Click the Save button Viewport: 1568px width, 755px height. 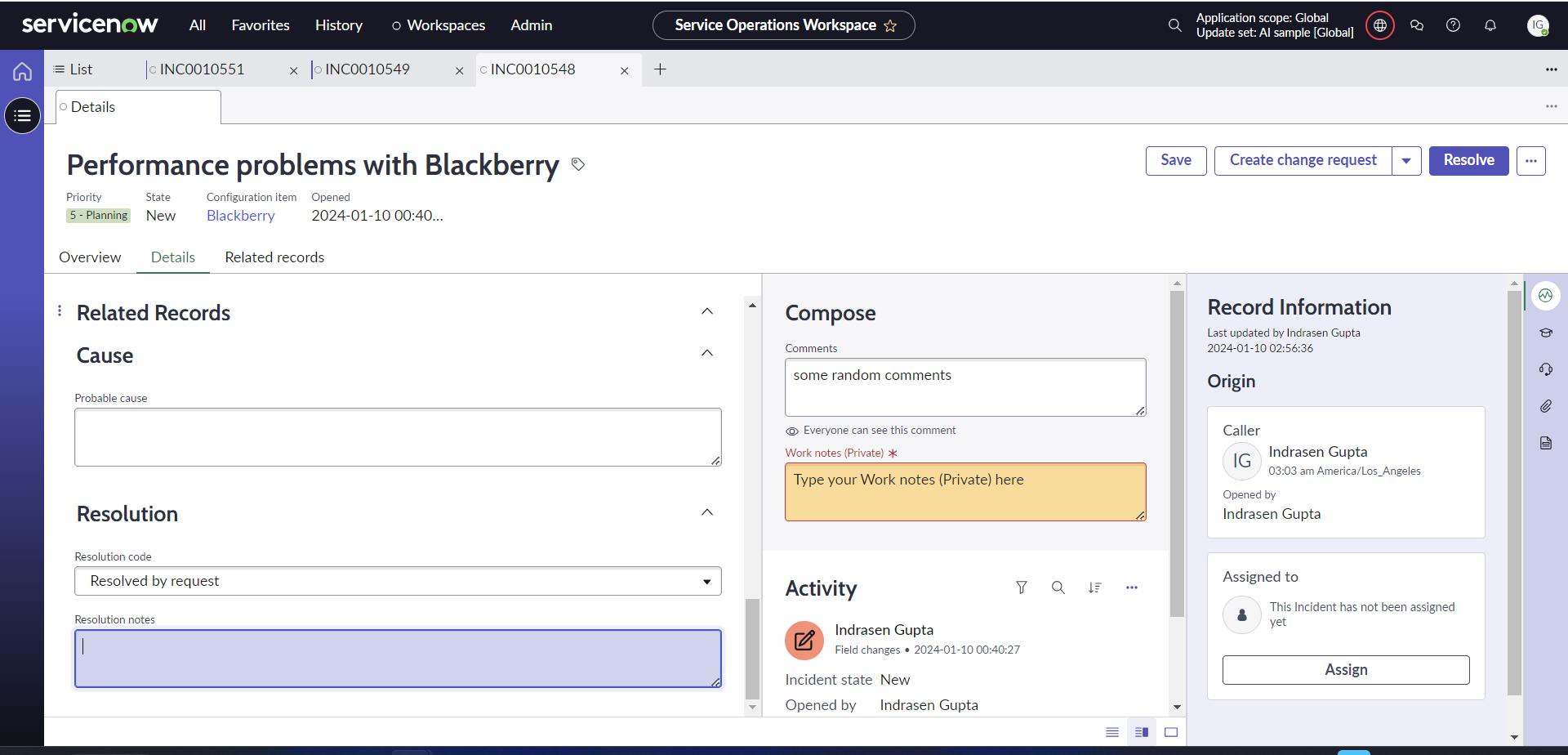pos(1176,160)
